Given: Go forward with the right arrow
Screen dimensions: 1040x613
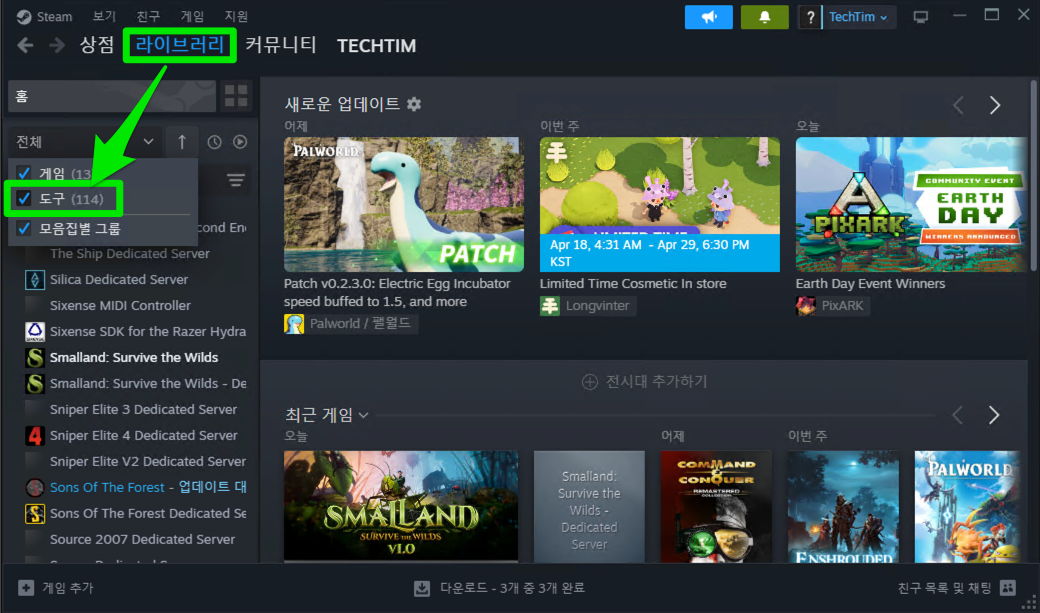Looking at the screenshot, I should [x=57, y=45].
